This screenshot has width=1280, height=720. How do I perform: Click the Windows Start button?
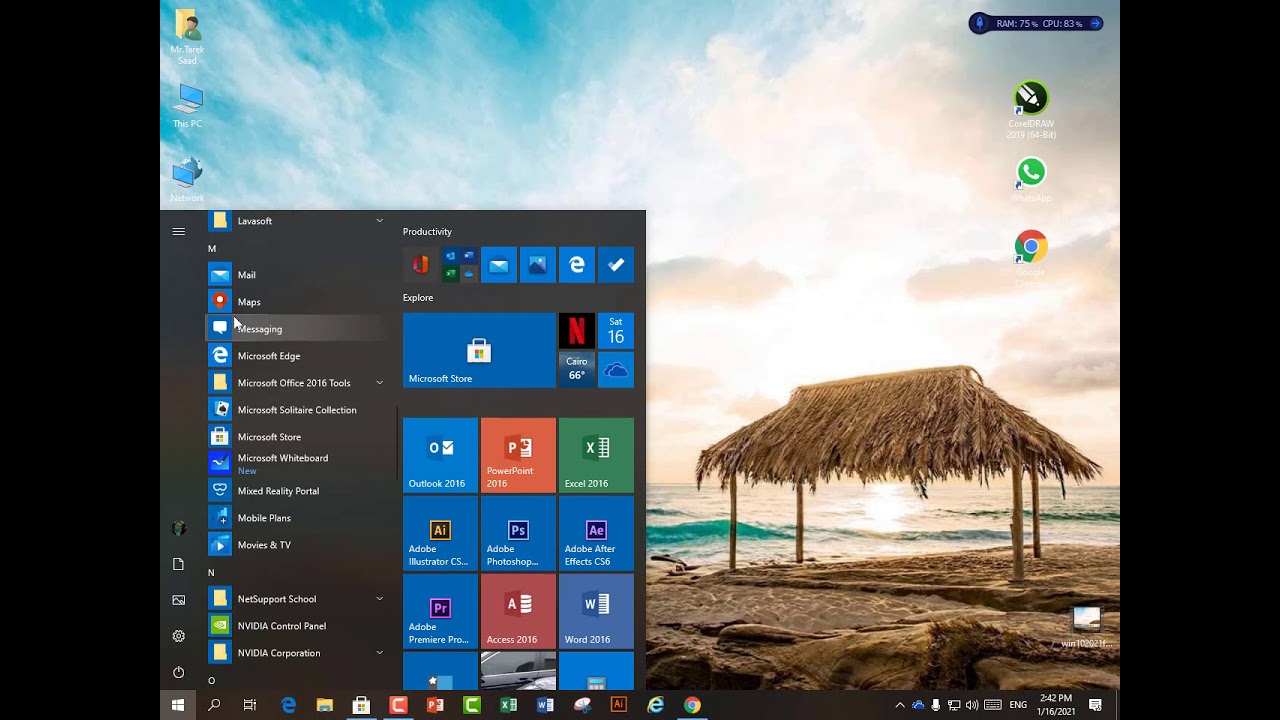pos(178,705)
